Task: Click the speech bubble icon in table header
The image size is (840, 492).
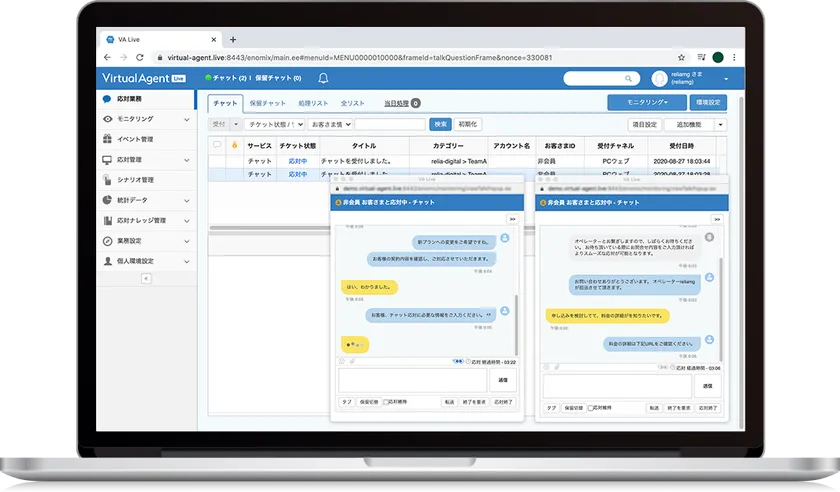Action: (x=217, y=145)
